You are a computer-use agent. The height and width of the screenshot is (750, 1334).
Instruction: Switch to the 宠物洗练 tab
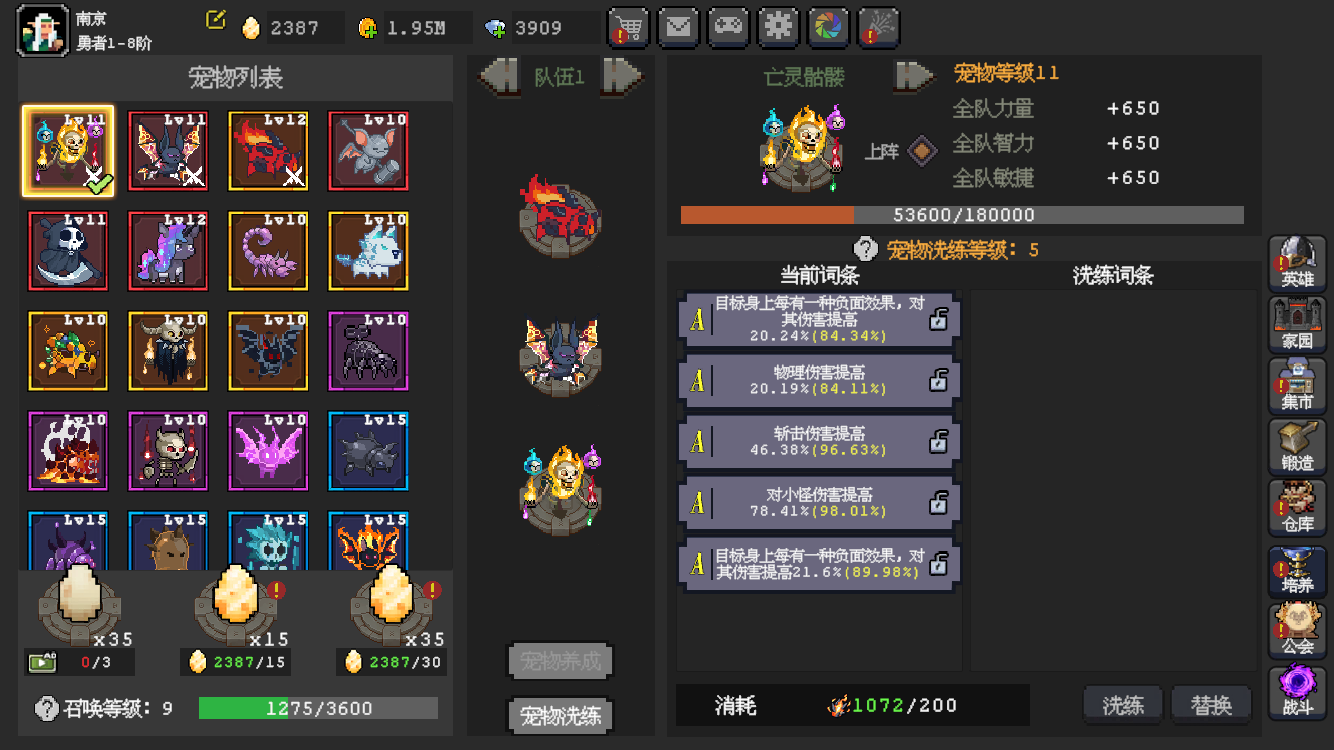click(561, 716)
